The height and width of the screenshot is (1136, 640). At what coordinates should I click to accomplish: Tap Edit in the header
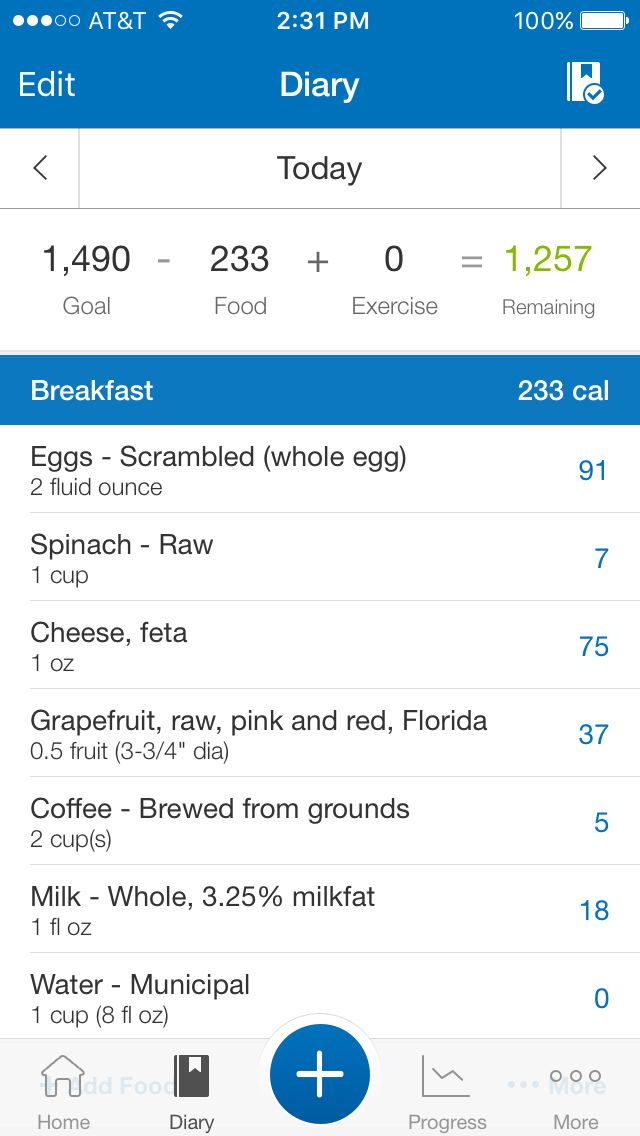[x=47, y=84]
